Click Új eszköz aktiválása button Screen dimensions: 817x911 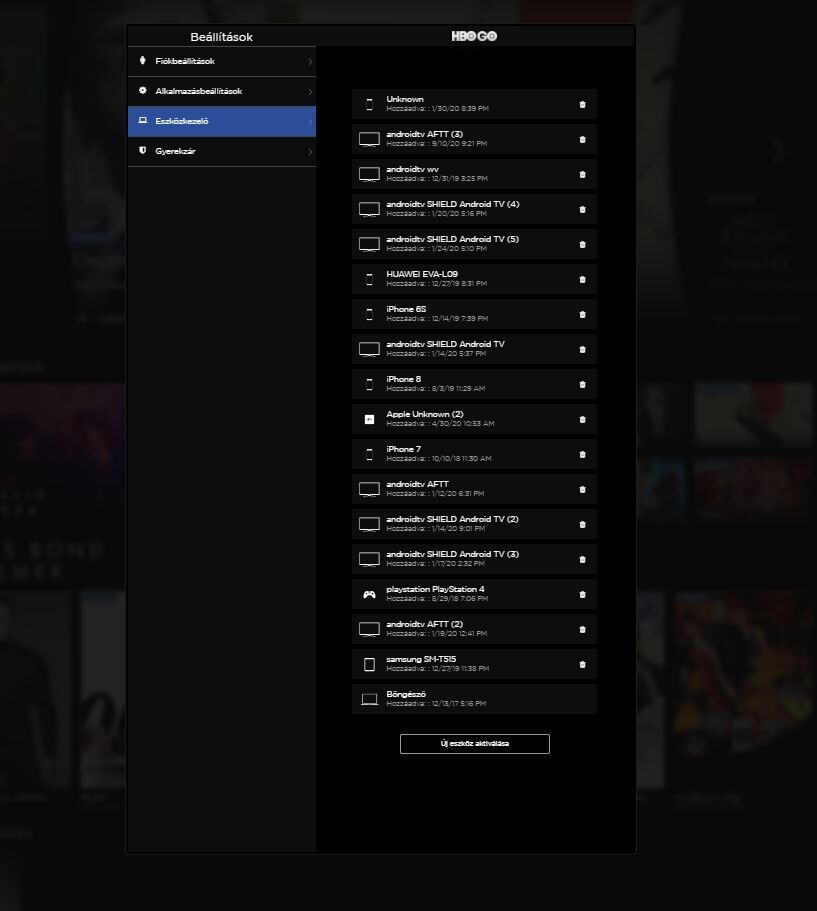click(x=475, y=744)
